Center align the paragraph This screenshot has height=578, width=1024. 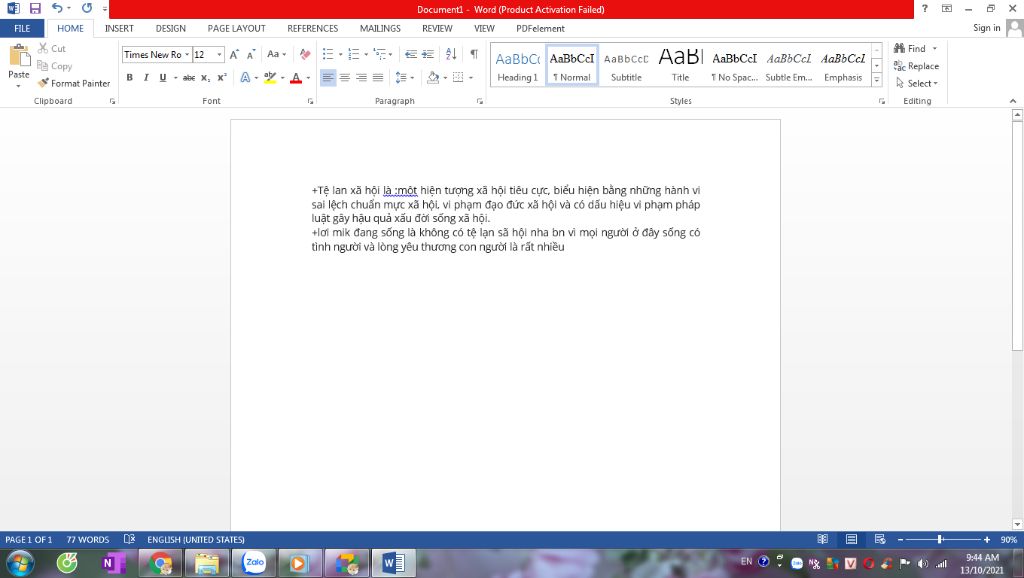coord(345,77)
